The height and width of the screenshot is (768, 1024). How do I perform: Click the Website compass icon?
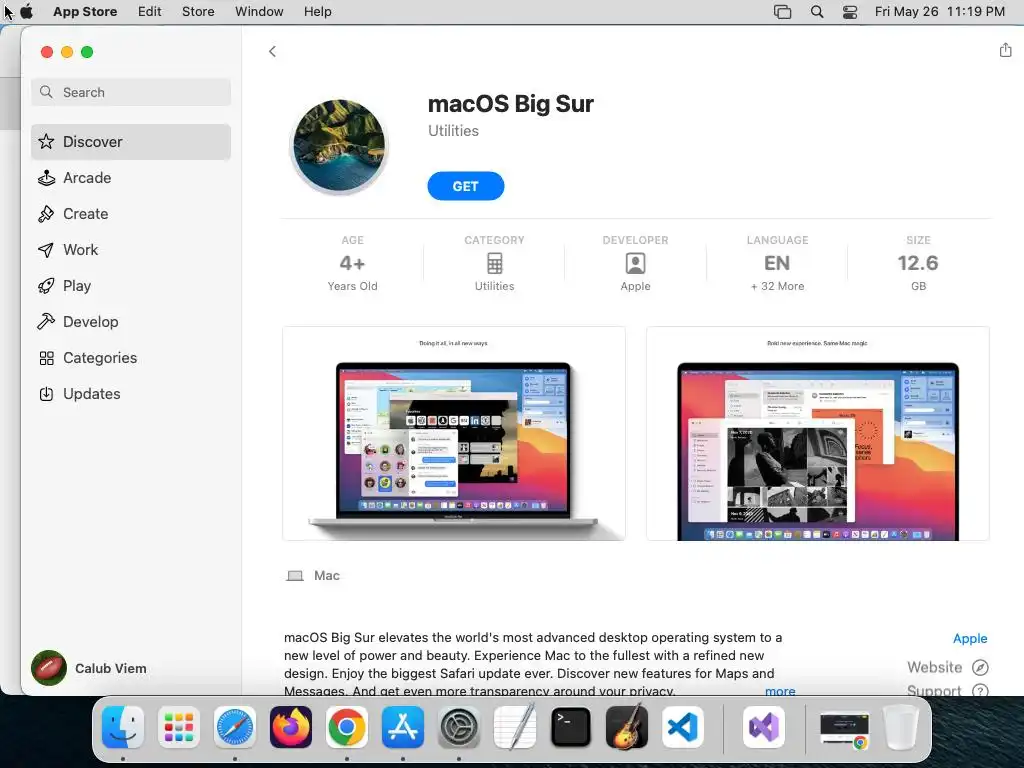(980, 667)
